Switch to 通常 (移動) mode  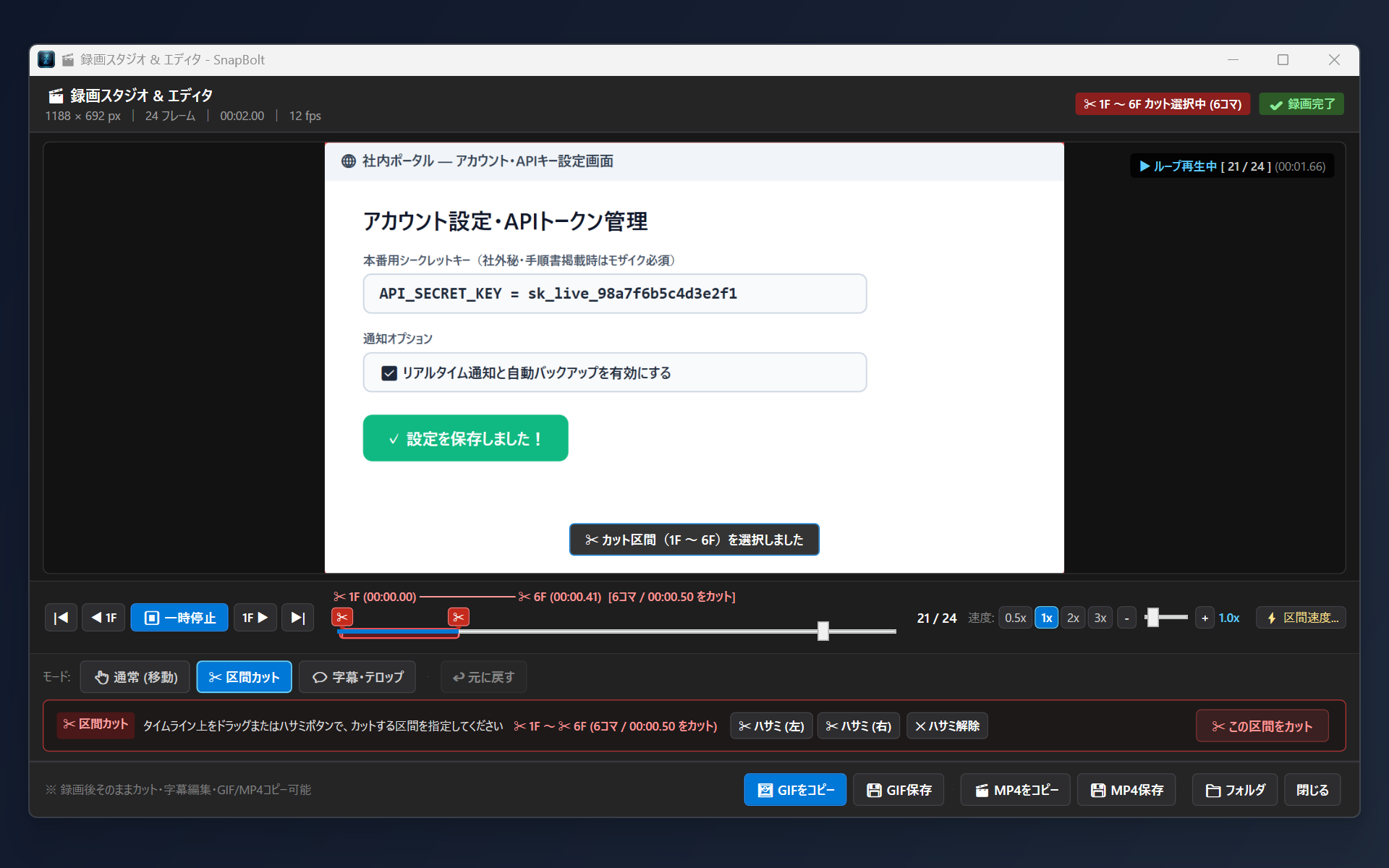(135, 677)
